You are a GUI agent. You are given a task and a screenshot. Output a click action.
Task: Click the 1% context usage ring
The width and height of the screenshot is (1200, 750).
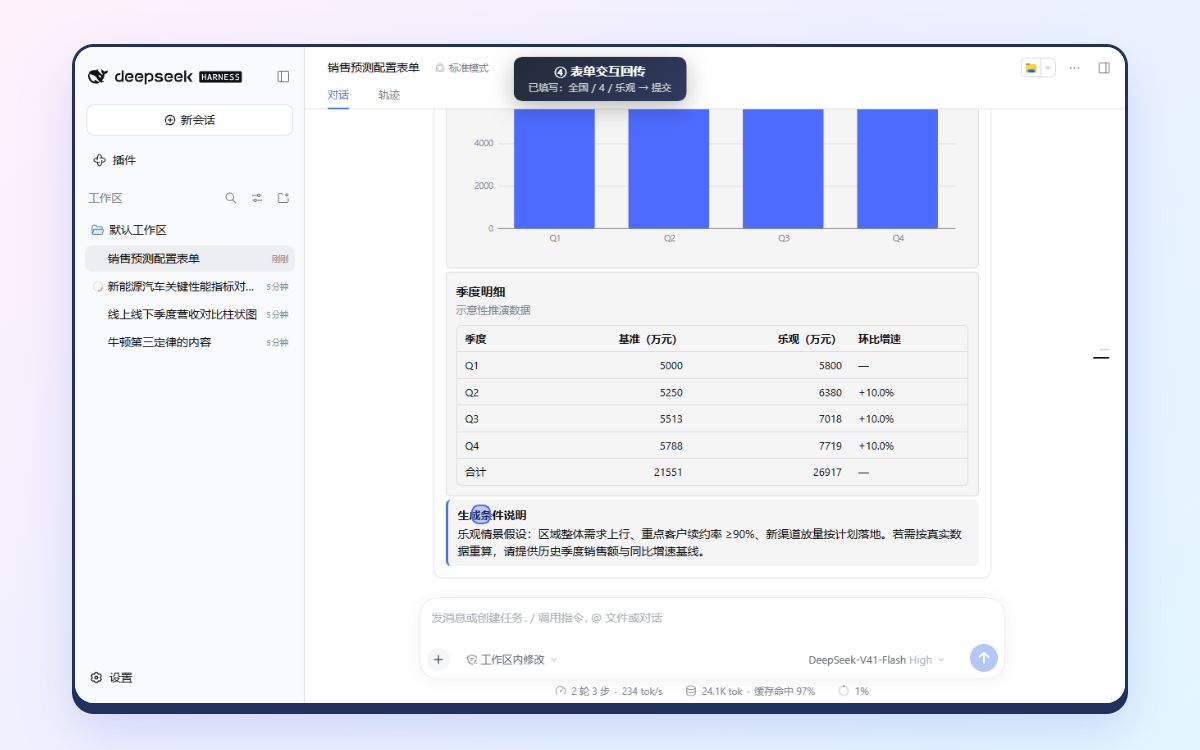[843, 691]
